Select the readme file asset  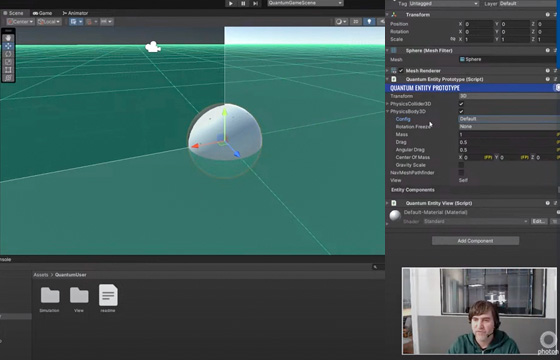click(x=108, y=299)
